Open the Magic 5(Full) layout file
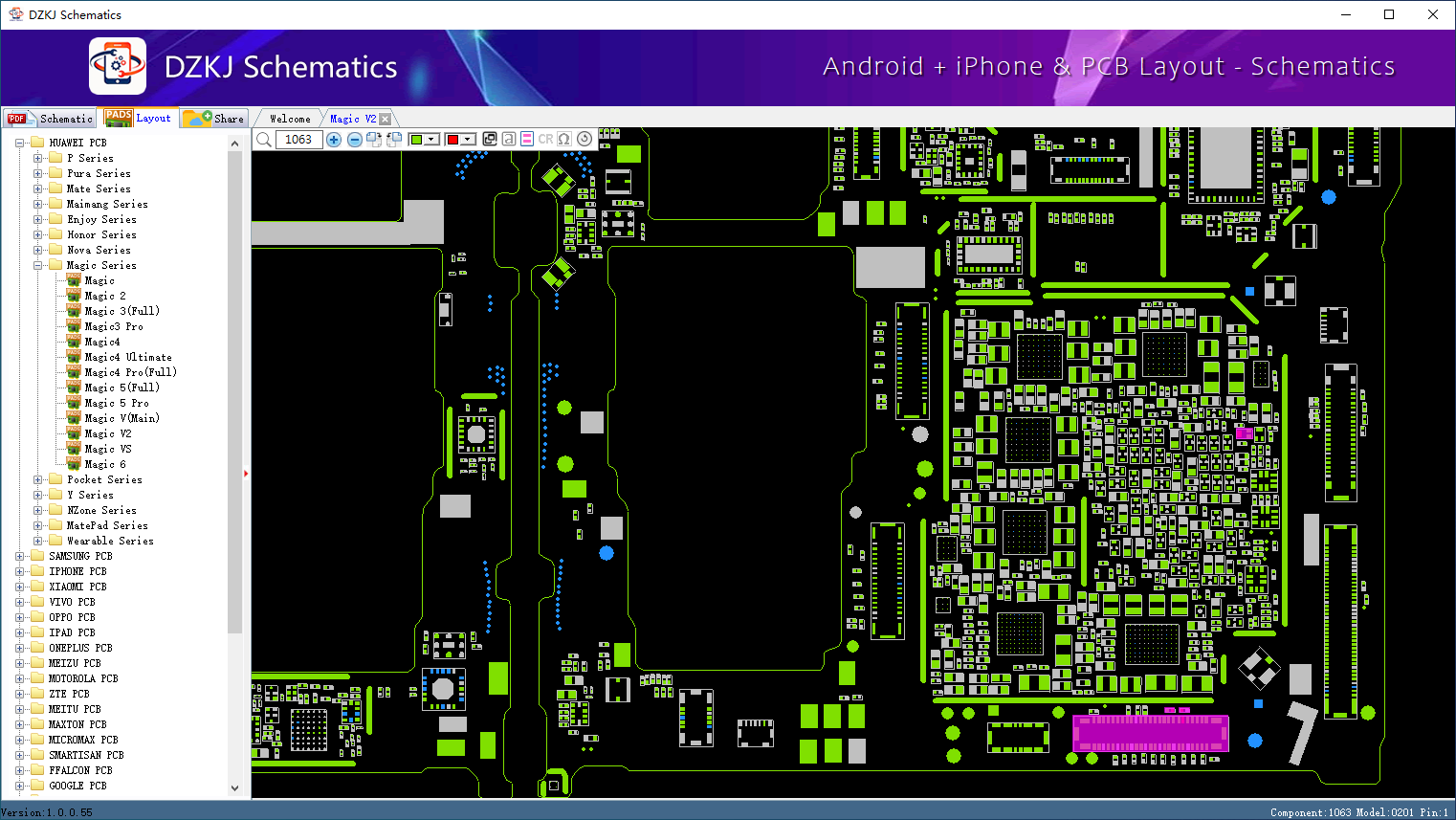Viewport: 1456px width, 820px height. coord(121,388)
